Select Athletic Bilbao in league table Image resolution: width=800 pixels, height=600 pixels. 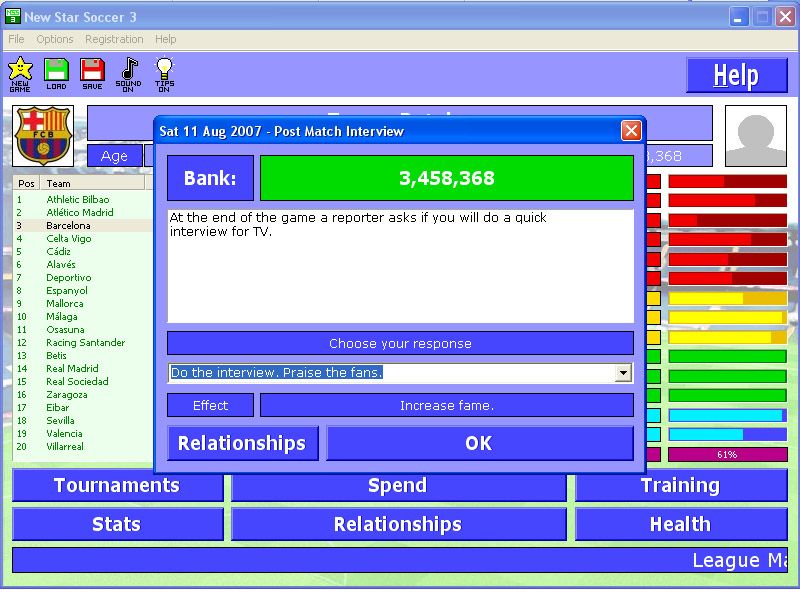click(78, 200)
